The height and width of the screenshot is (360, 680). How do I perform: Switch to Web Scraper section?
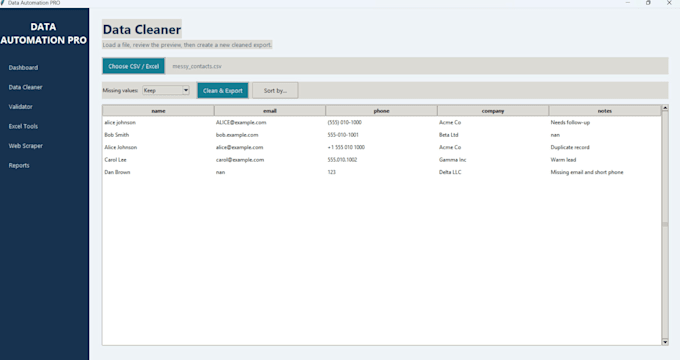point(26,146)
